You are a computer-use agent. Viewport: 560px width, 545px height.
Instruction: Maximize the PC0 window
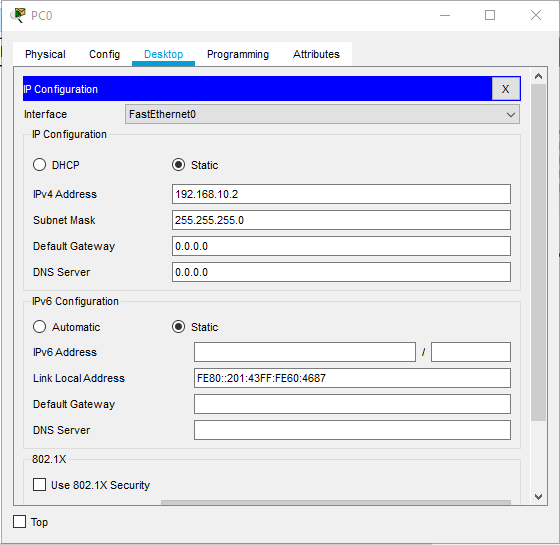tap(490, 15)
